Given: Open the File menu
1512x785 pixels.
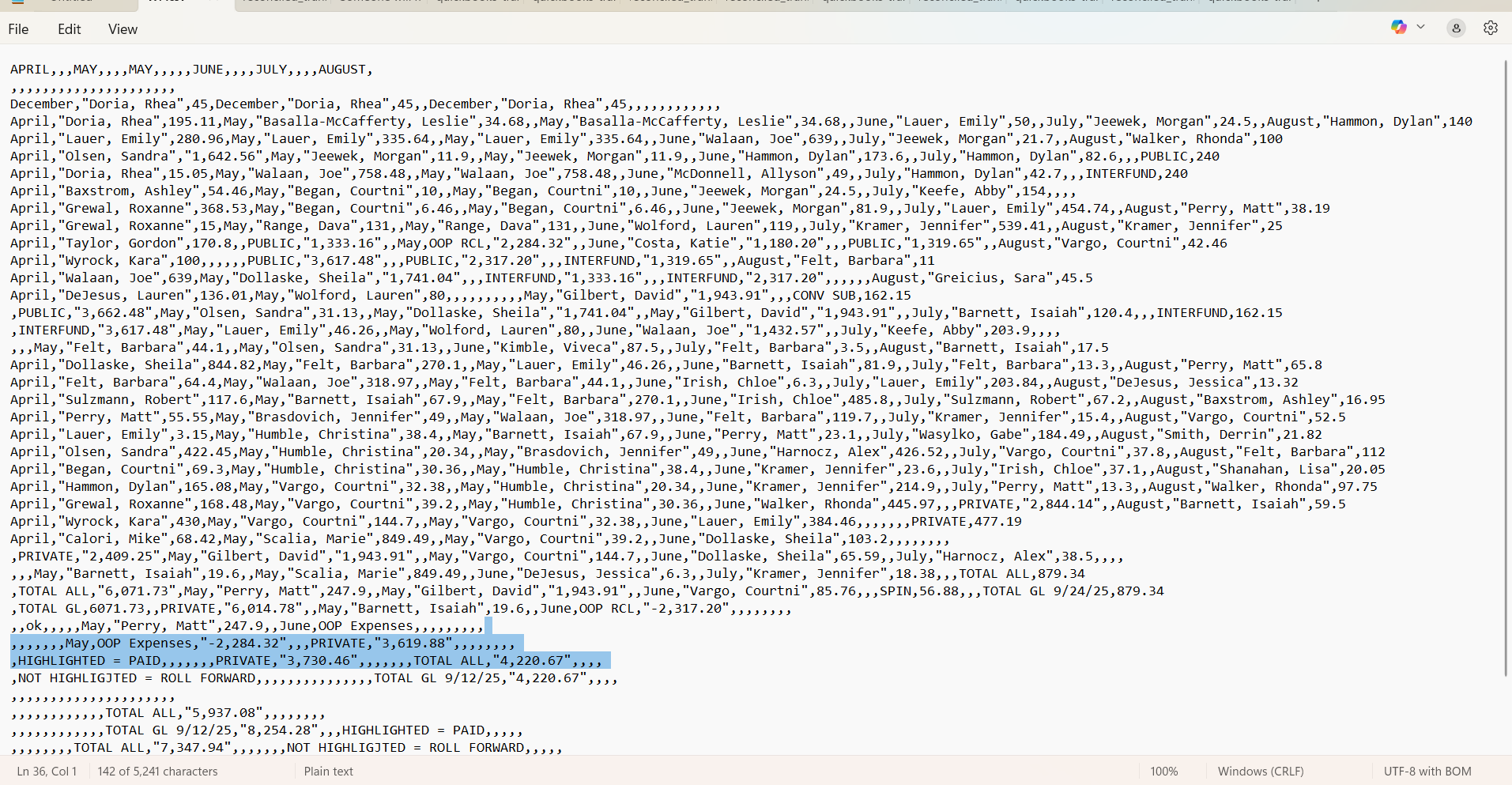Looking at the screenshot, I should click(17, 28).
